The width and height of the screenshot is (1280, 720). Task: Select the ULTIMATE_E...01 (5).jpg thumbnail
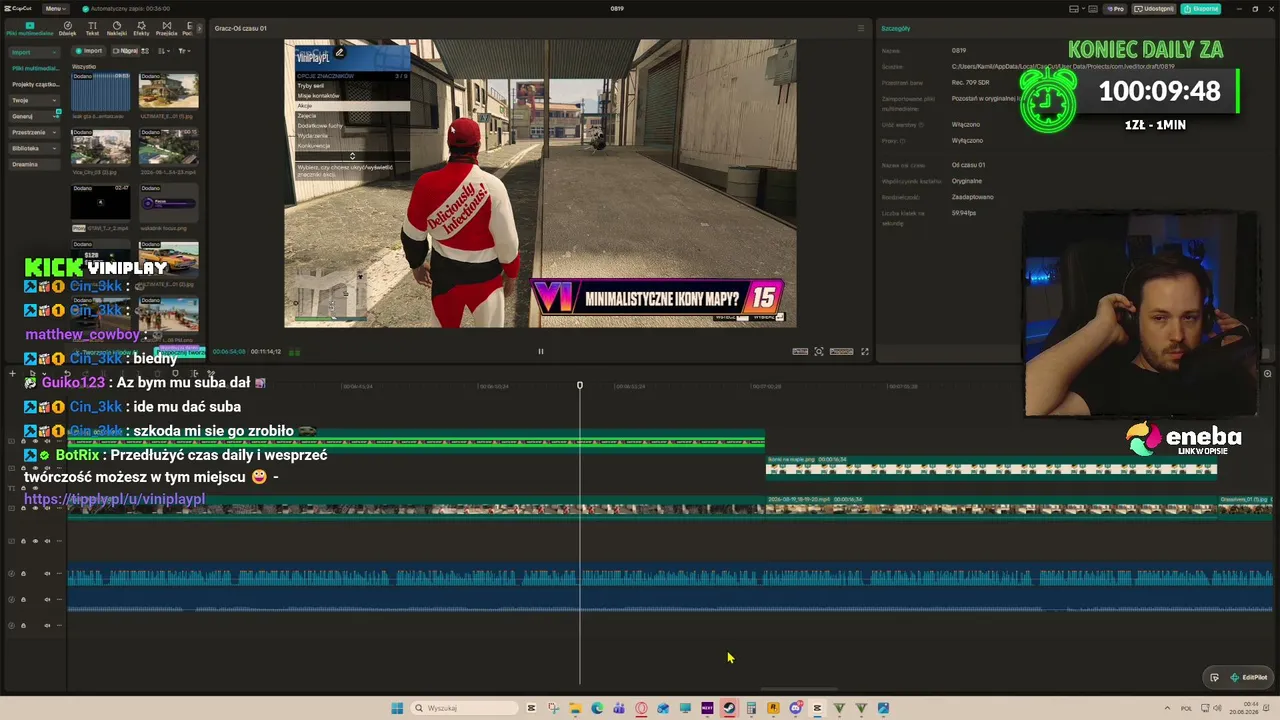(x=169, y=91)
